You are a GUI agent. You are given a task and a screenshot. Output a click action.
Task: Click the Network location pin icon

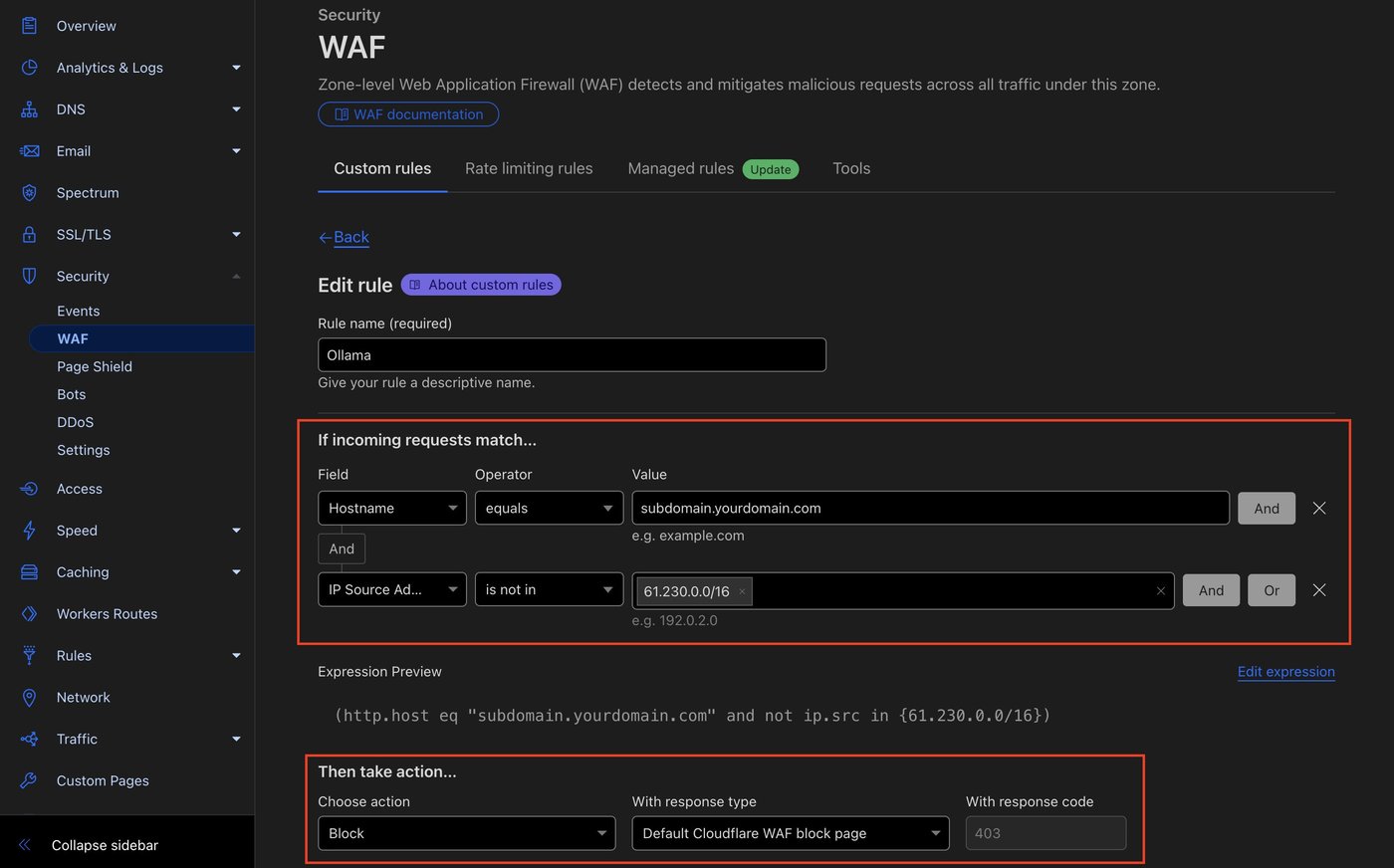29,698
